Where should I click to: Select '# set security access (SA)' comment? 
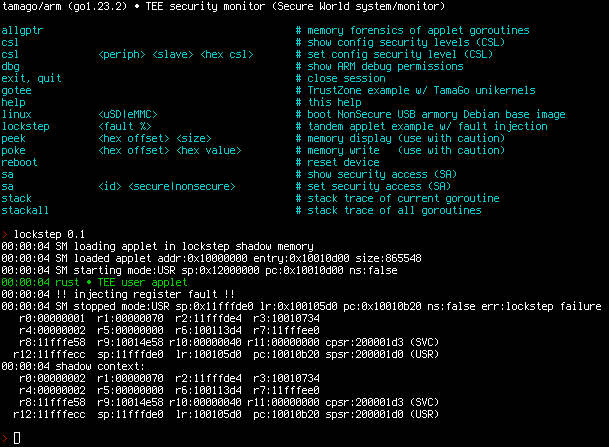click(x=373, y=186)
